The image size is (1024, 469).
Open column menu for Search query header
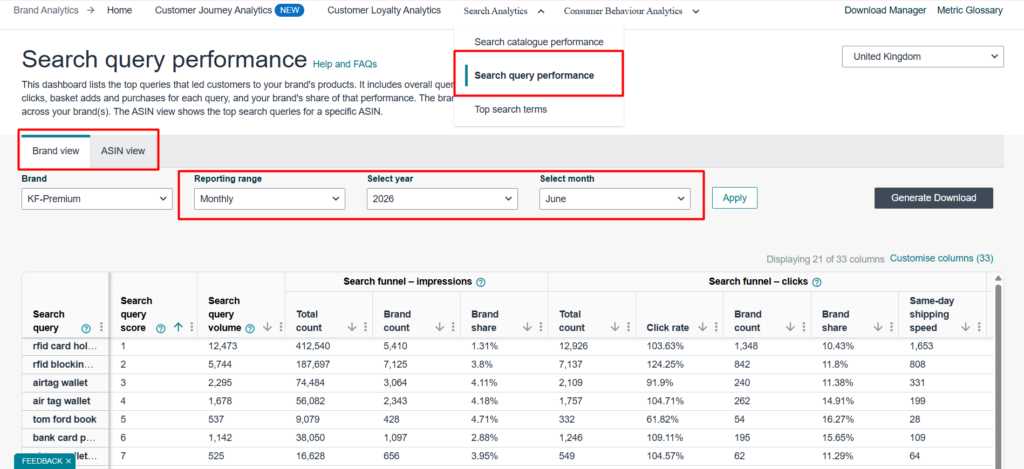tap(101, 328)
